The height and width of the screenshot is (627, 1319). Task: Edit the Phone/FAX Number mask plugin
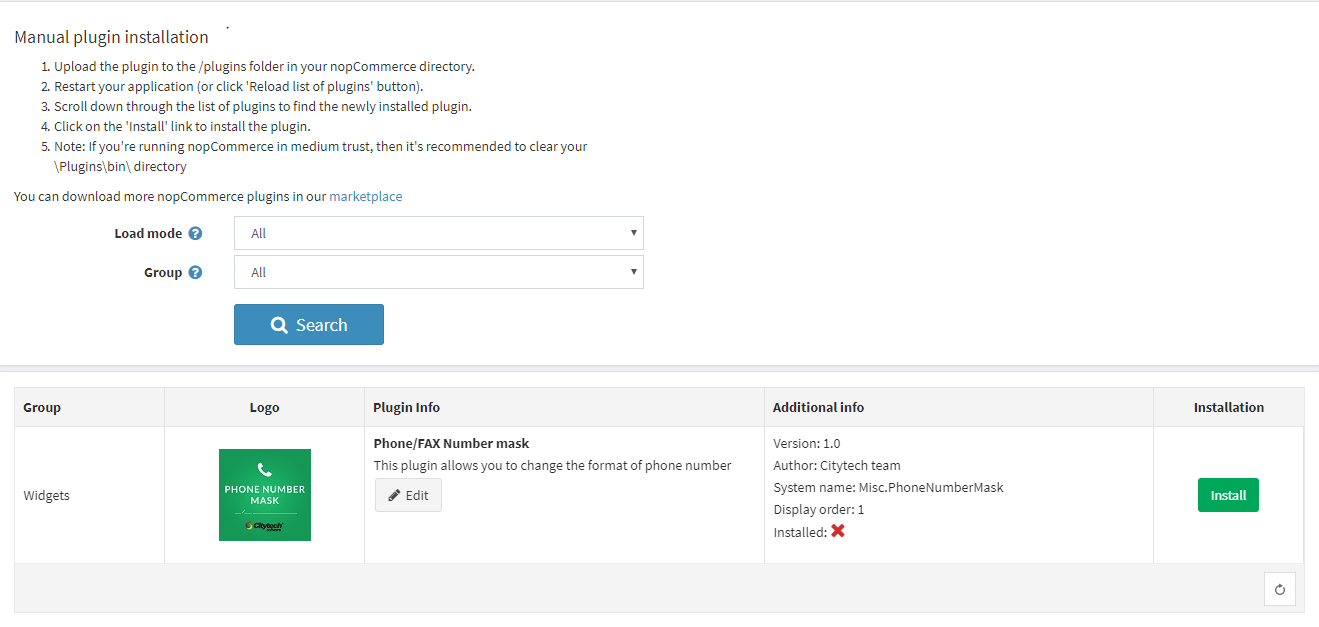click(408, 494)
